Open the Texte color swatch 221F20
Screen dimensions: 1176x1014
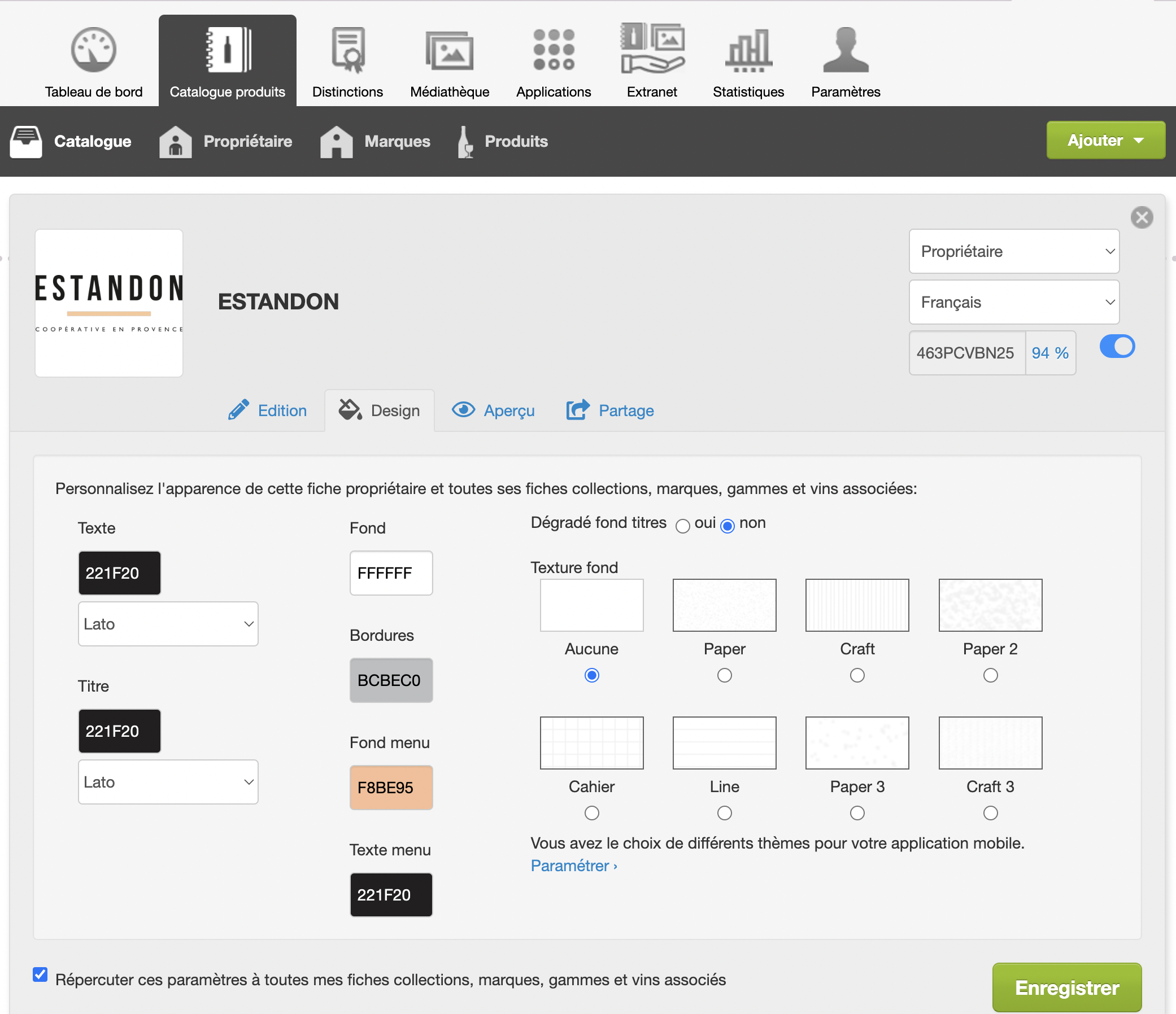tap(119, 573)
